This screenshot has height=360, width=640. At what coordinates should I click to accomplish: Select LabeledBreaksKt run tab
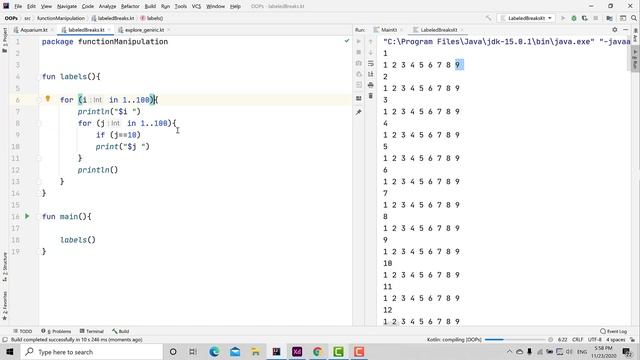click(438, 30)
